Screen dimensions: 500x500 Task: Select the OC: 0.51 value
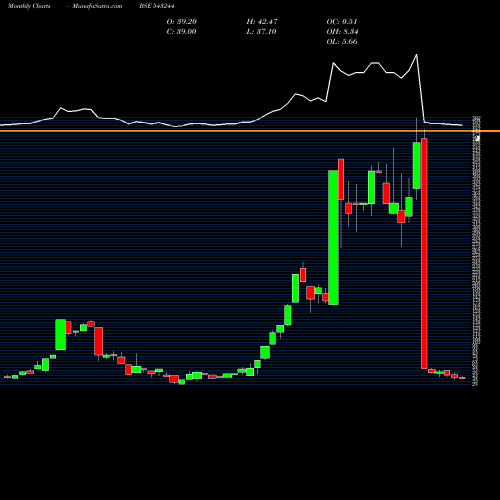tap(342, 22)
